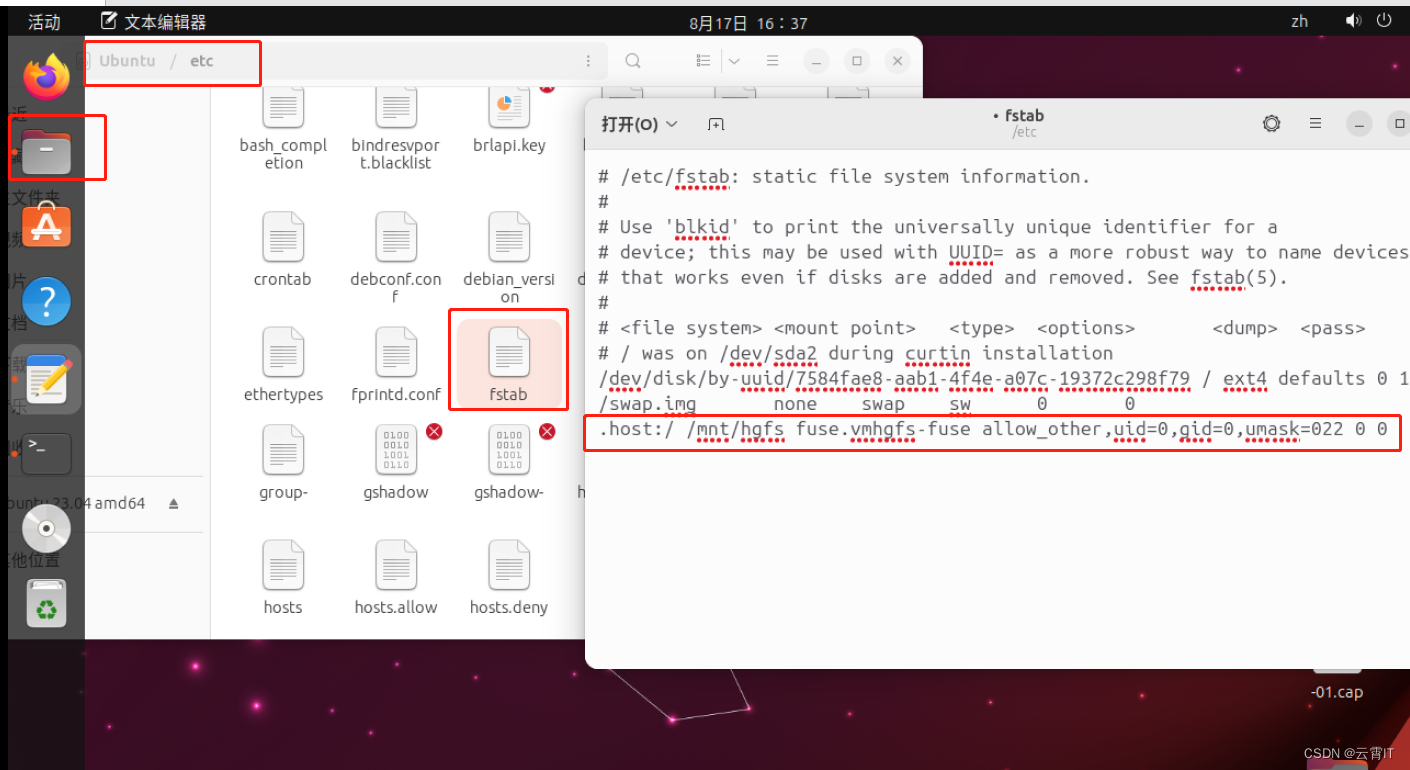Select the hosts.allow file

click(396, 577)
